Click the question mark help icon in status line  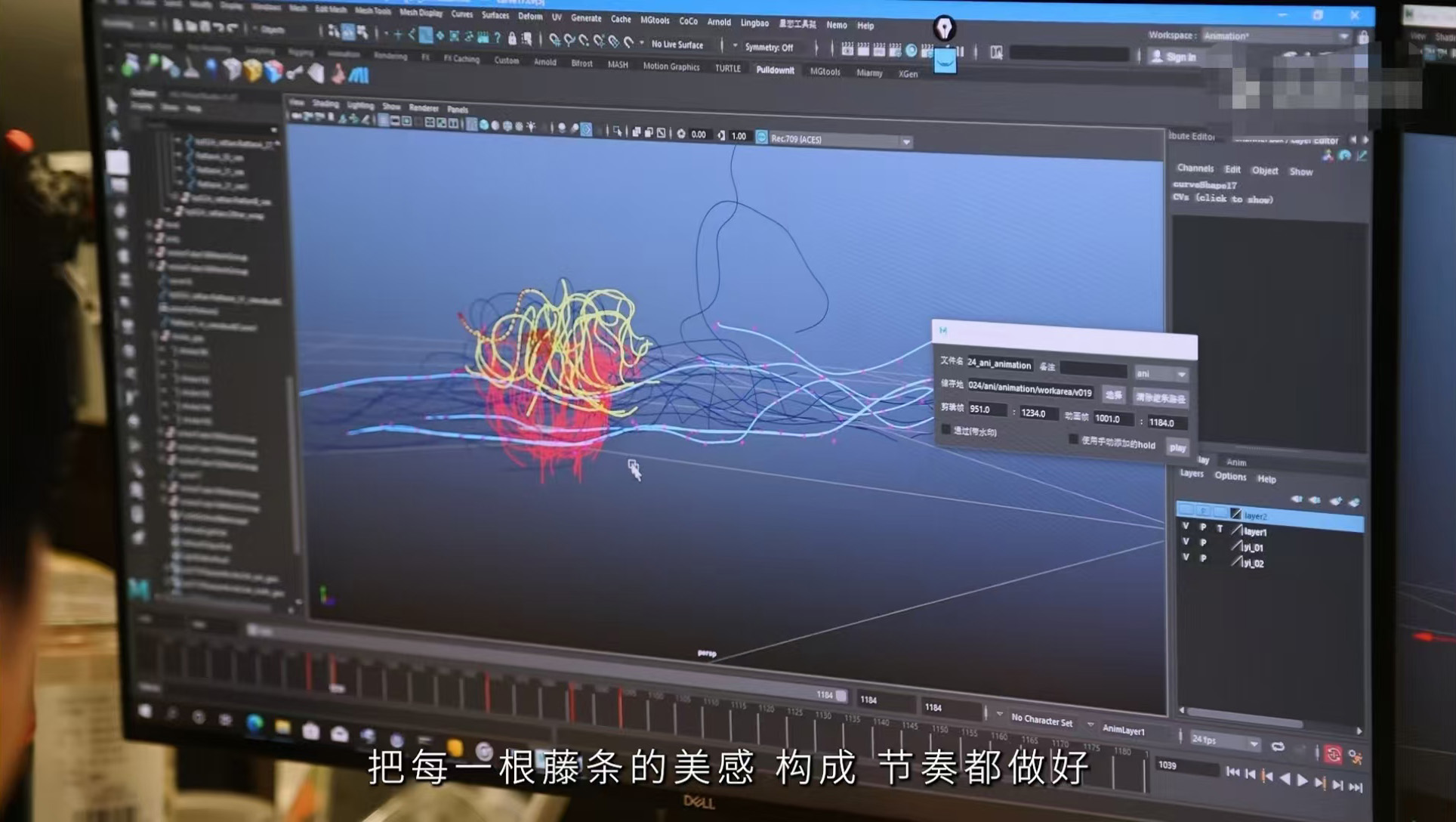pyautogui.click(x=497, y=37)
